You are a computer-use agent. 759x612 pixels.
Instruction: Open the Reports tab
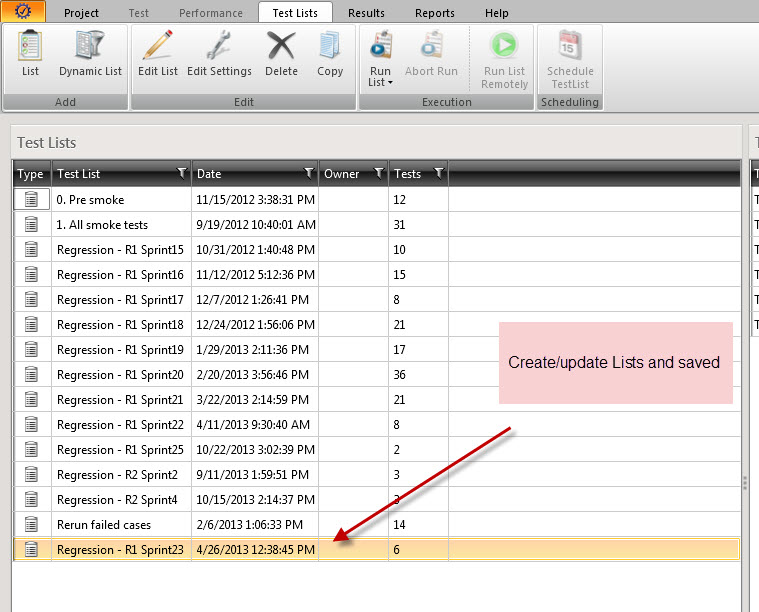coord(435,13)
